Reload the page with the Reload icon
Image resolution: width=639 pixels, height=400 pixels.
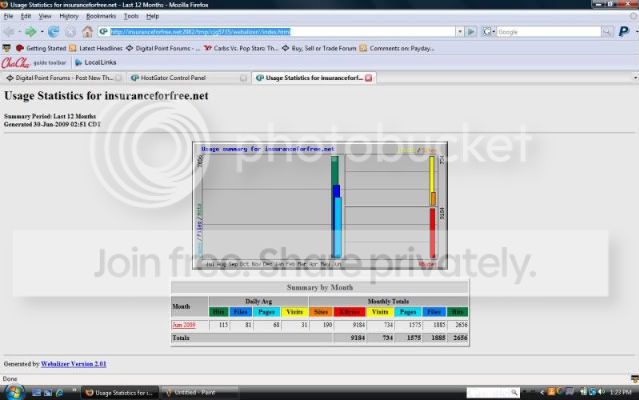coord(53,31)
